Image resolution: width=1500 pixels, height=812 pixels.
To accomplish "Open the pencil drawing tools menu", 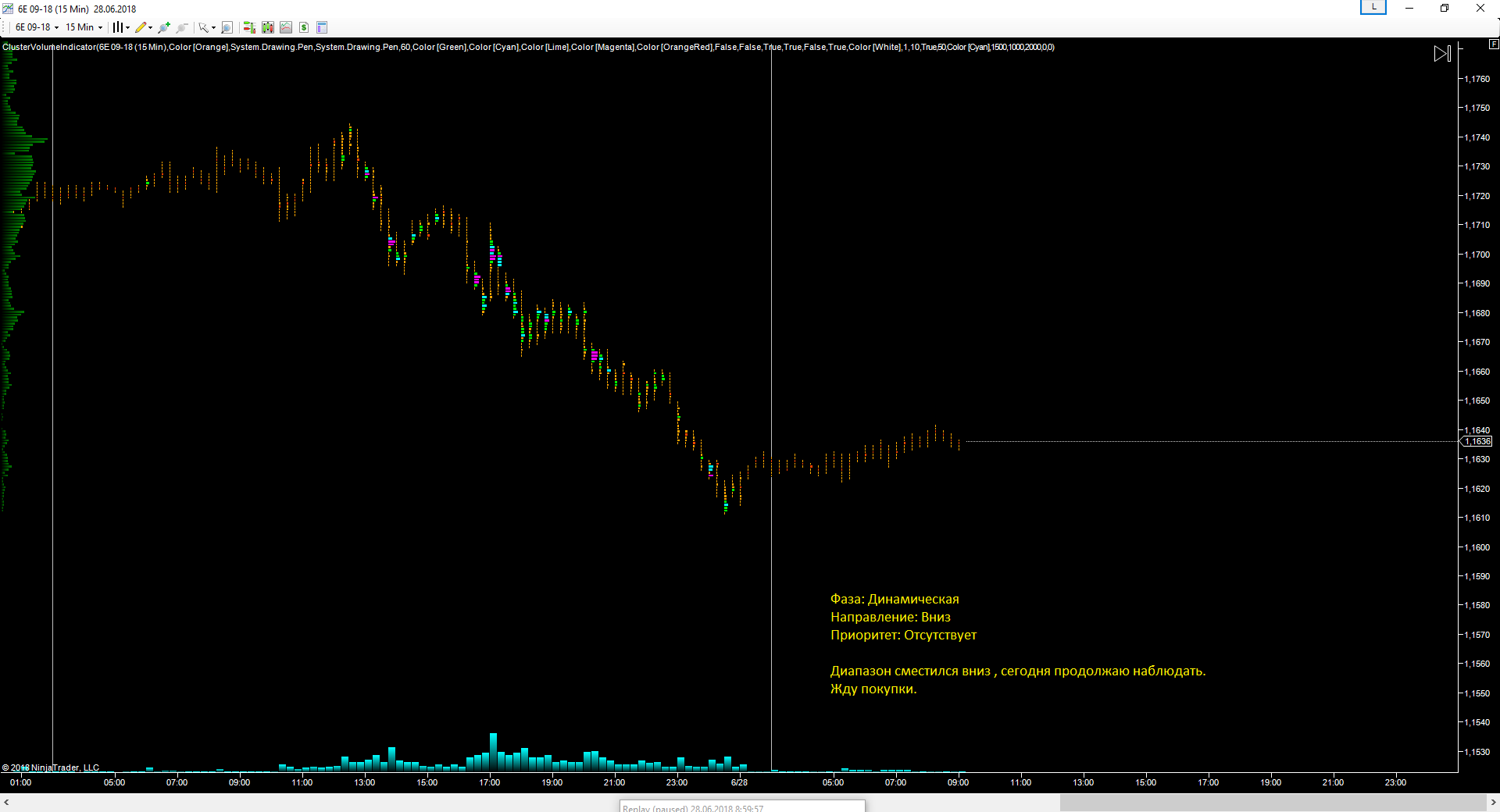I will 144,27.
